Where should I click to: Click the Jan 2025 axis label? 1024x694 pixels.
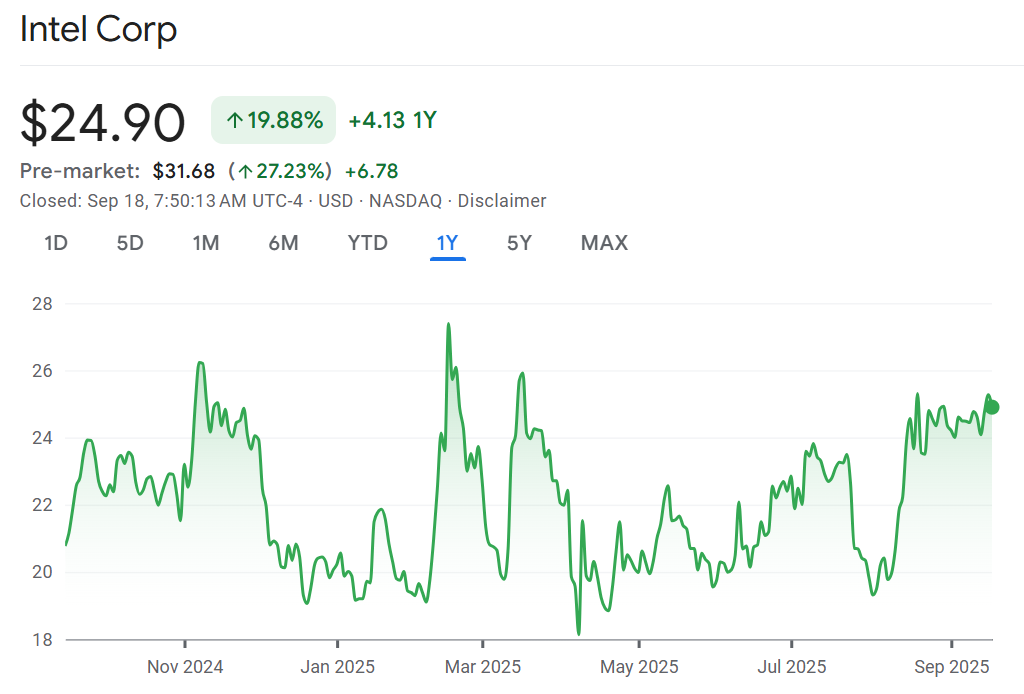tap(338, 667)
